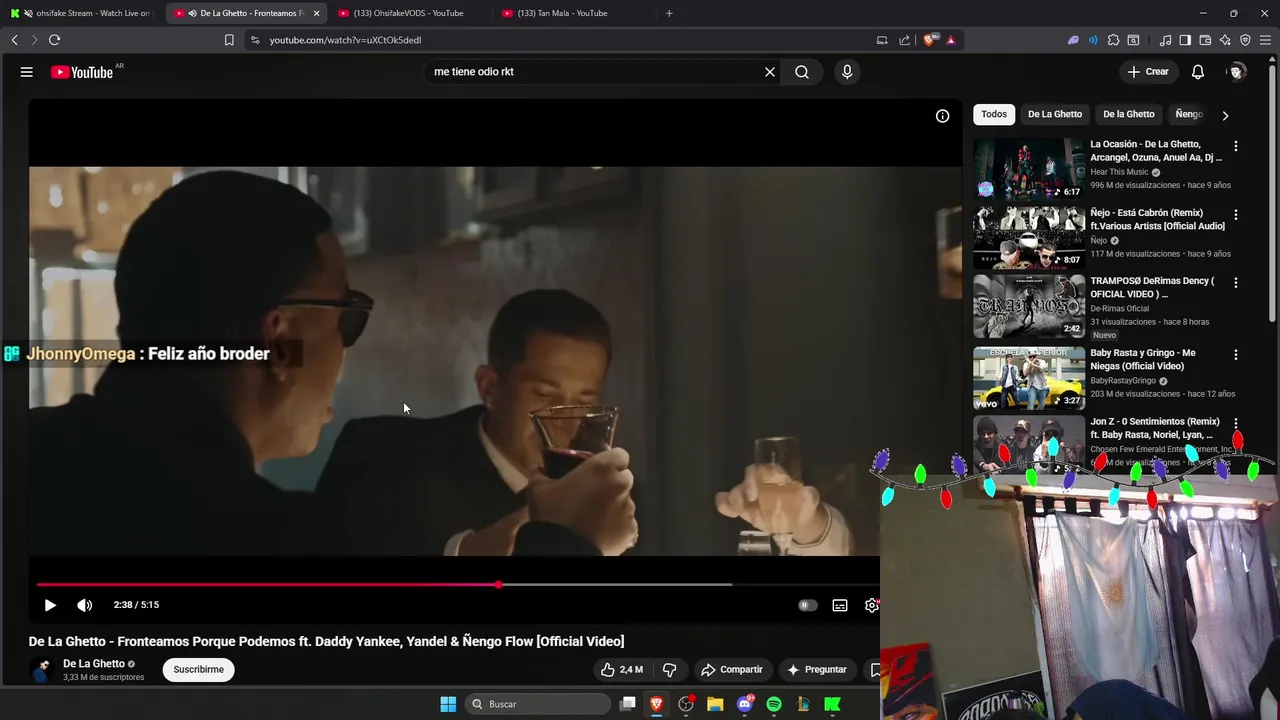The image size is (1280, 720).
Task: Click the progress bar scrubber dot
Action: pos(498,585)
